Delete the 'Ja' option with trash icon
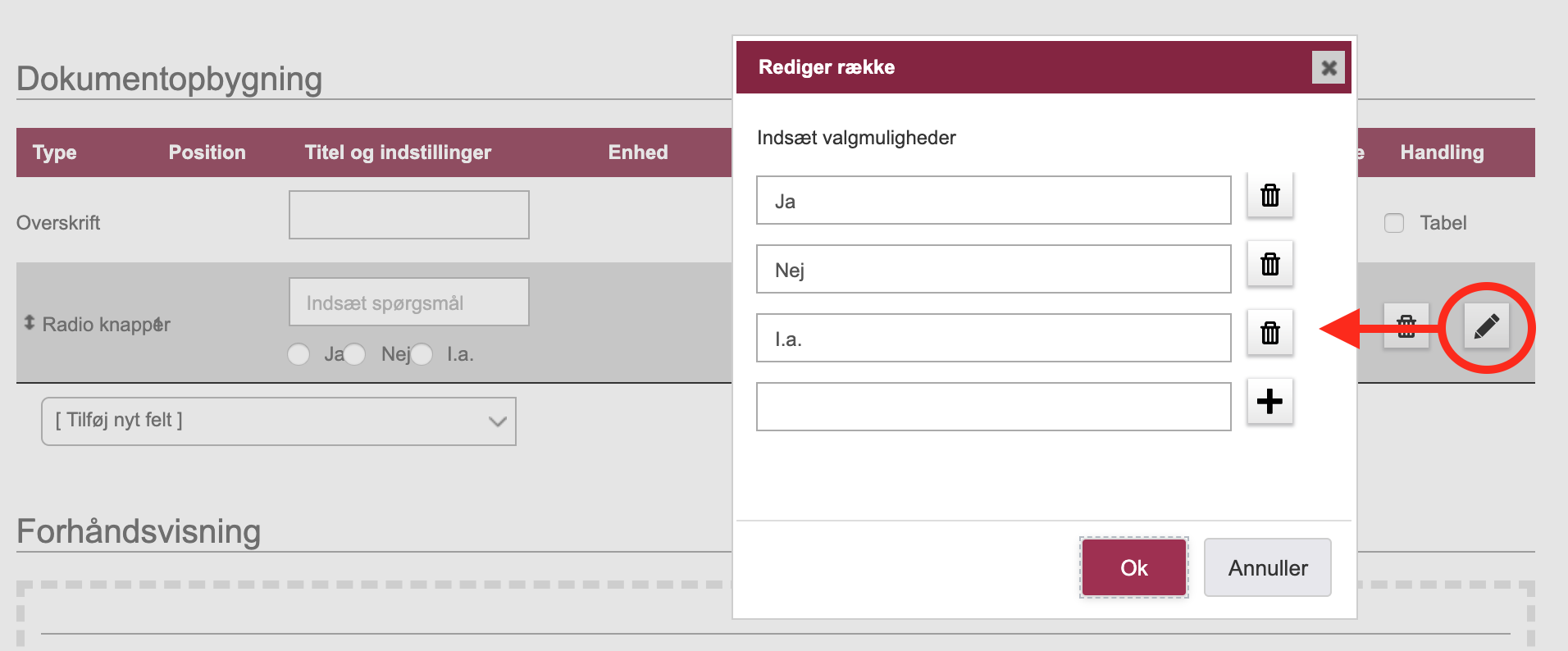 click(x=1269, y=195)
